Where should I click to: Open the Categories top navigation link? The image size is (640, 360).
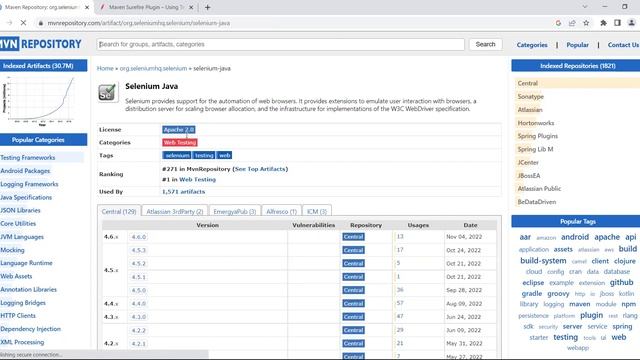pos(532,45)
